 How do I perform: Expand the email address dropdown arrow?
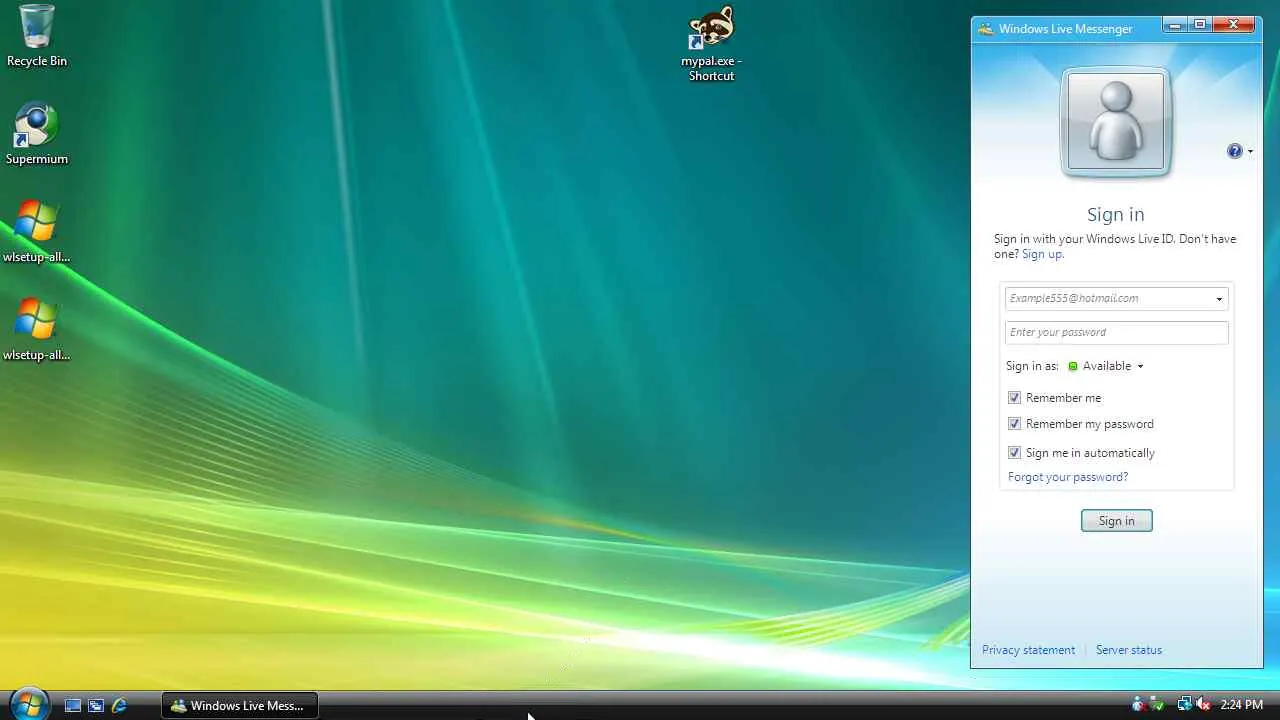click(x=1219, y=299)
